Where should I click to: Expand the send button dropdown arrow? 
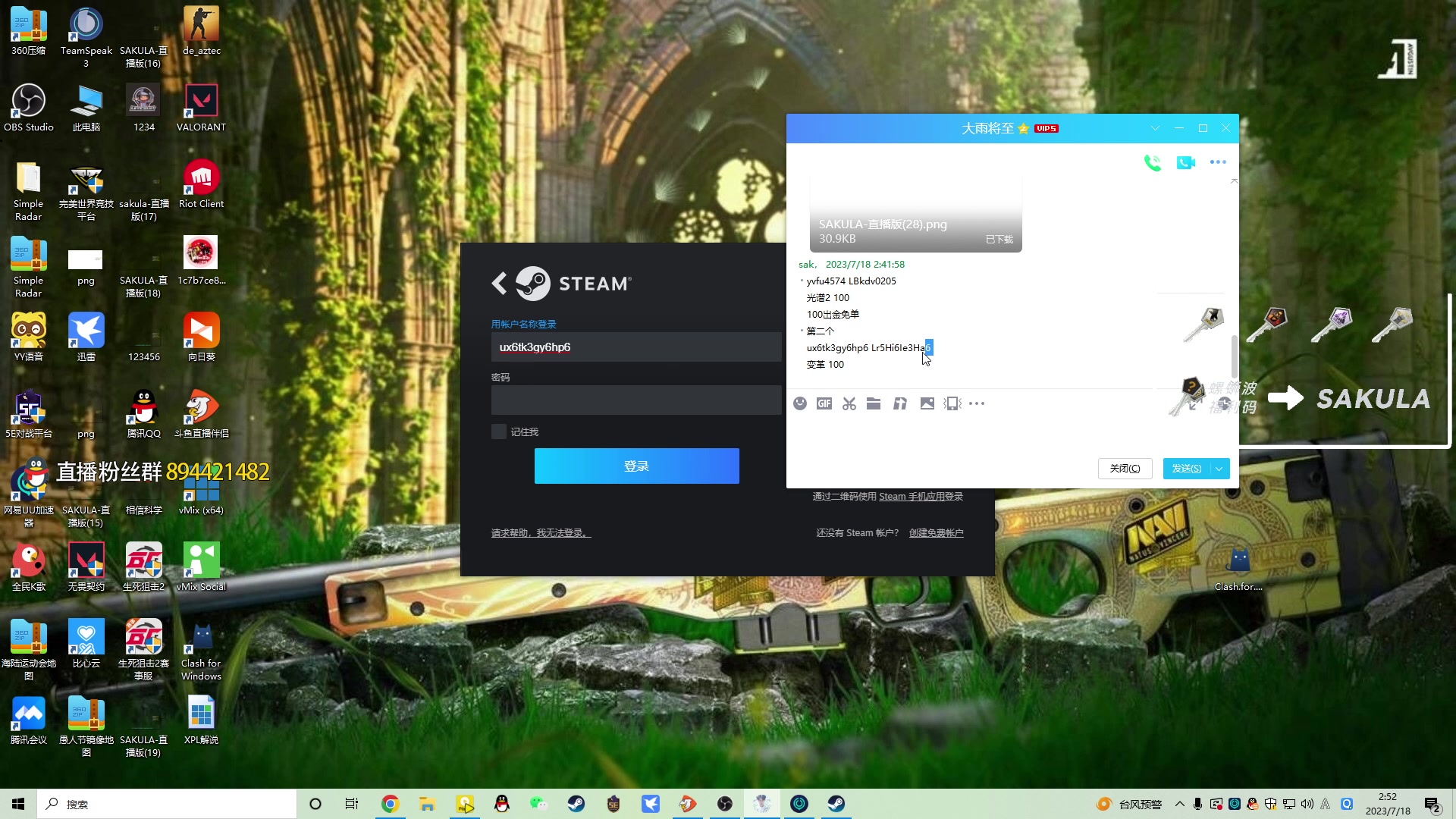(x=1219, y=469)
